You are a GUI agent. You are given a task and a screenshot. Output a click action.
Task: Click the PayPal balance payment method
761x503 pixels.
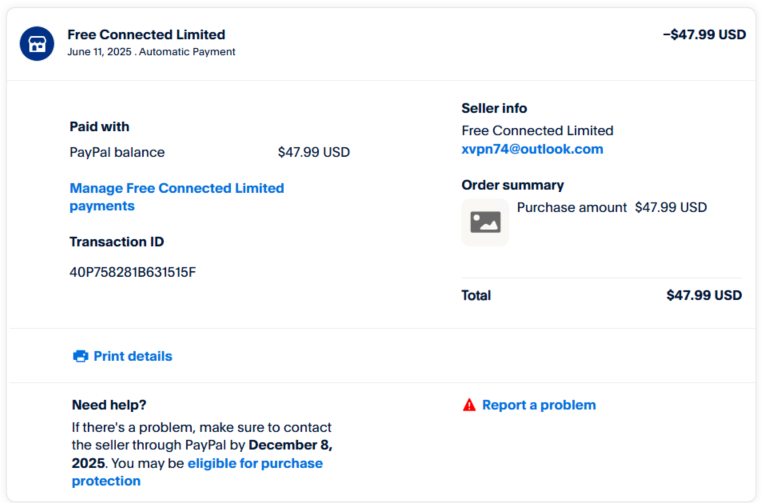click(x=117, y=152)
